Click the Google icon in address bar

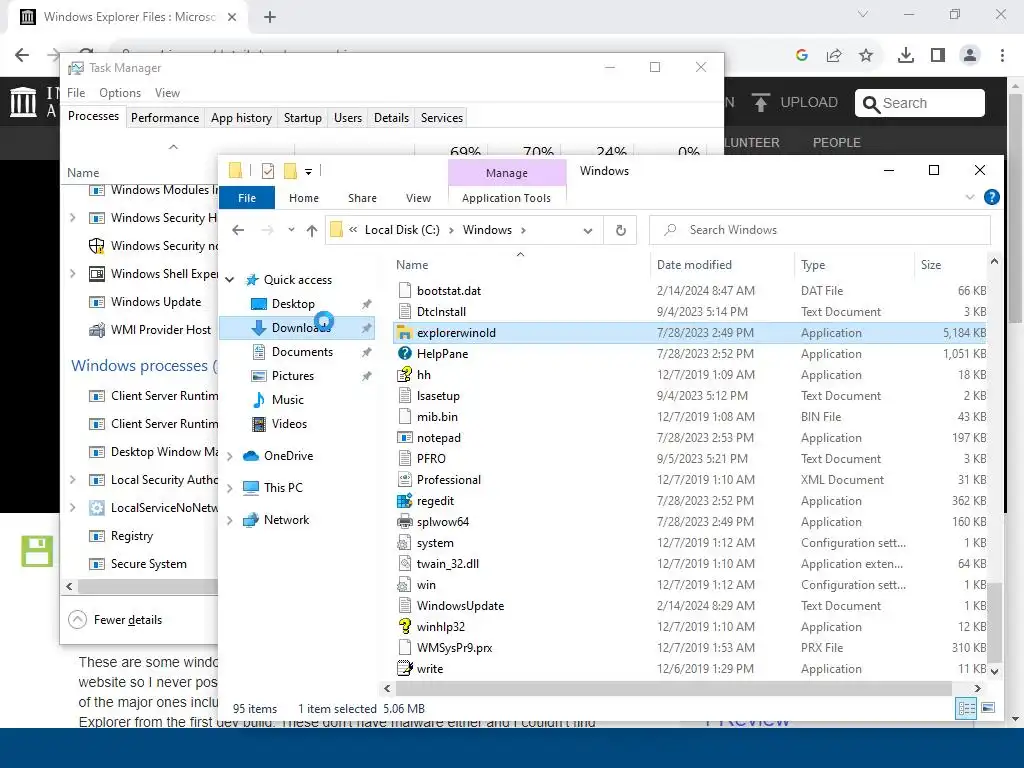coord(802,55)
